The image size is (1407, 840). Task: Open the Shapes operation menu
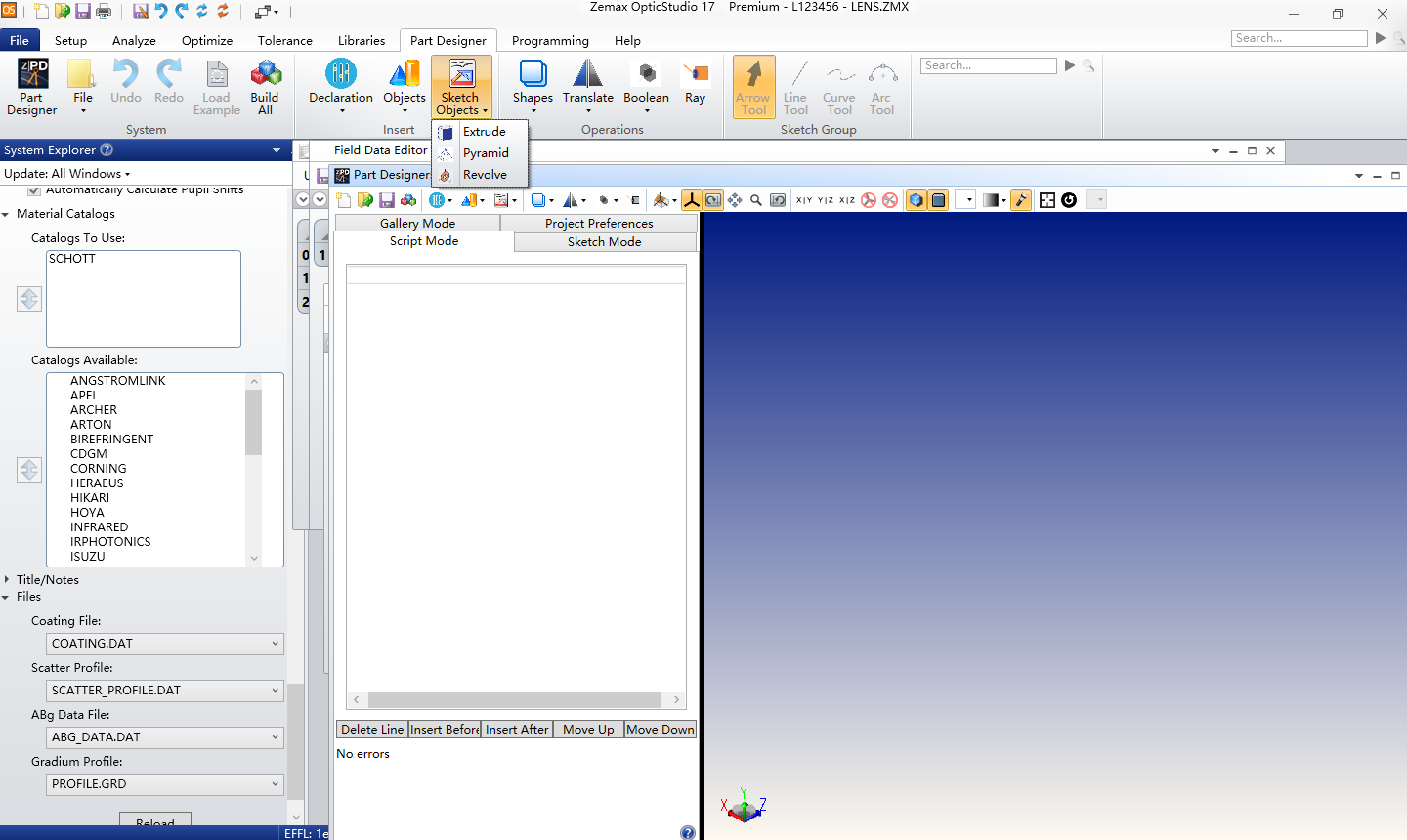point(533,87)
